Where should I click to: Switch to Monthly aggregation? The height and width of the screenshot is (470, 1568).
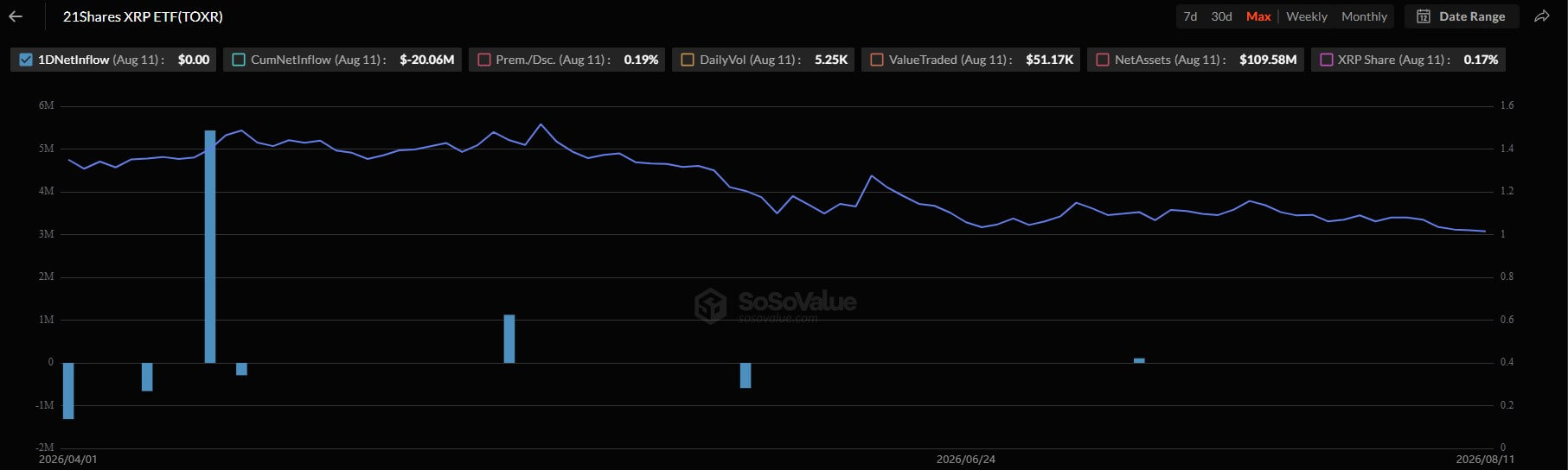[x=1364, y=16]
